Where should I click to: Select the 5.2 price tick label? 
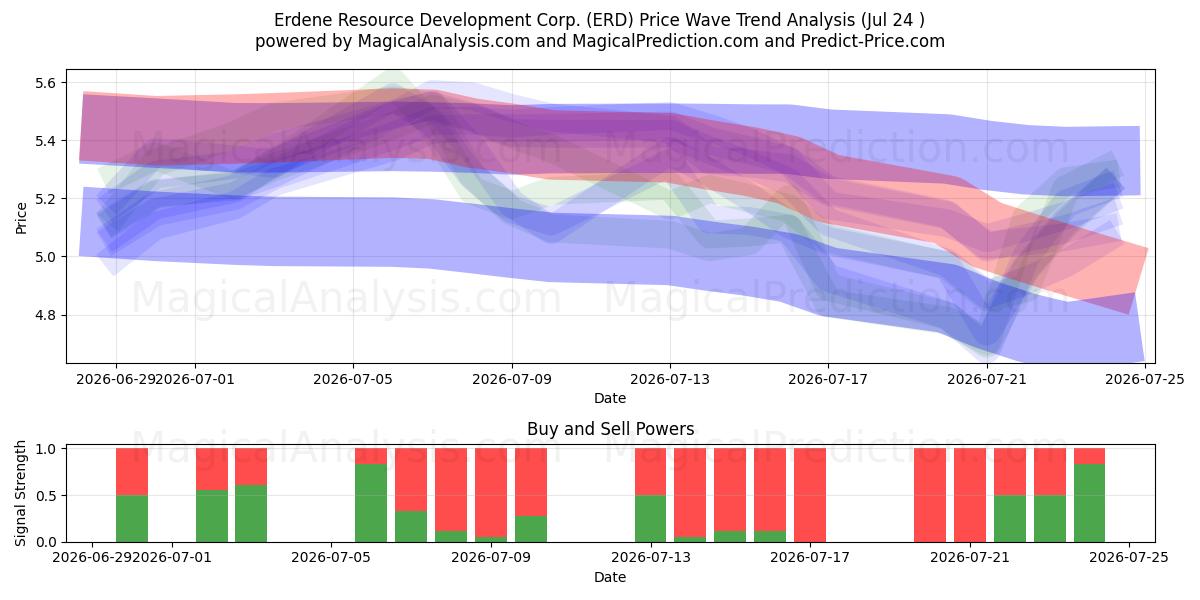coord(48,199)
